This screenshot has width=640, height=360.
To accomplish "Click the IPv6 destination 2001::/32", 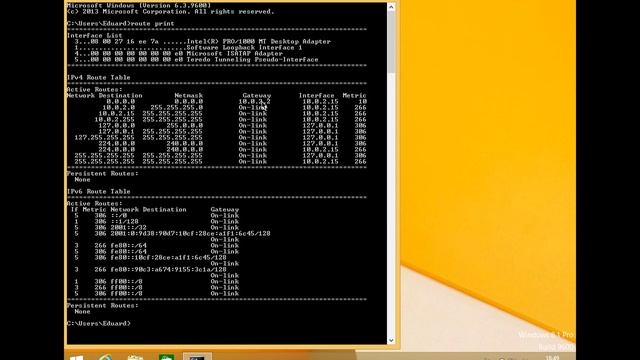I will pyautogui.click(x=128, y=228).
